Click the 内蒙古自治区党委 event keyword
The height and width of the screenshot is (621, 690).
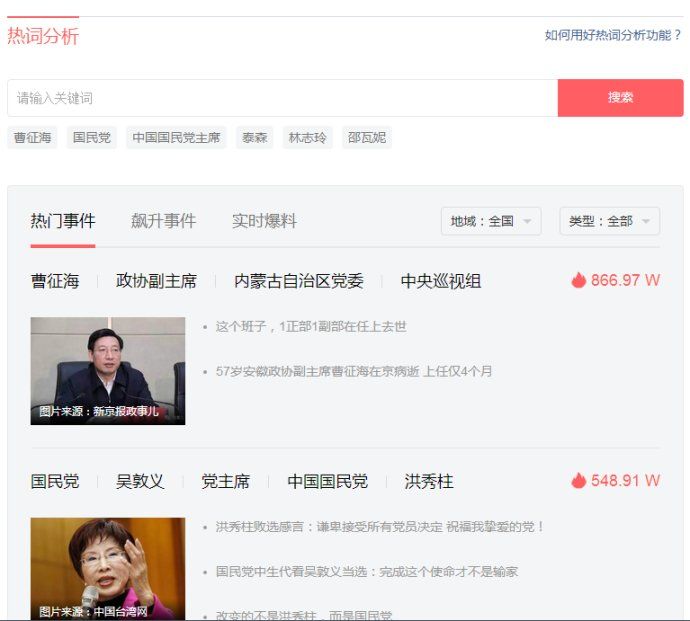tap(299, 281)
